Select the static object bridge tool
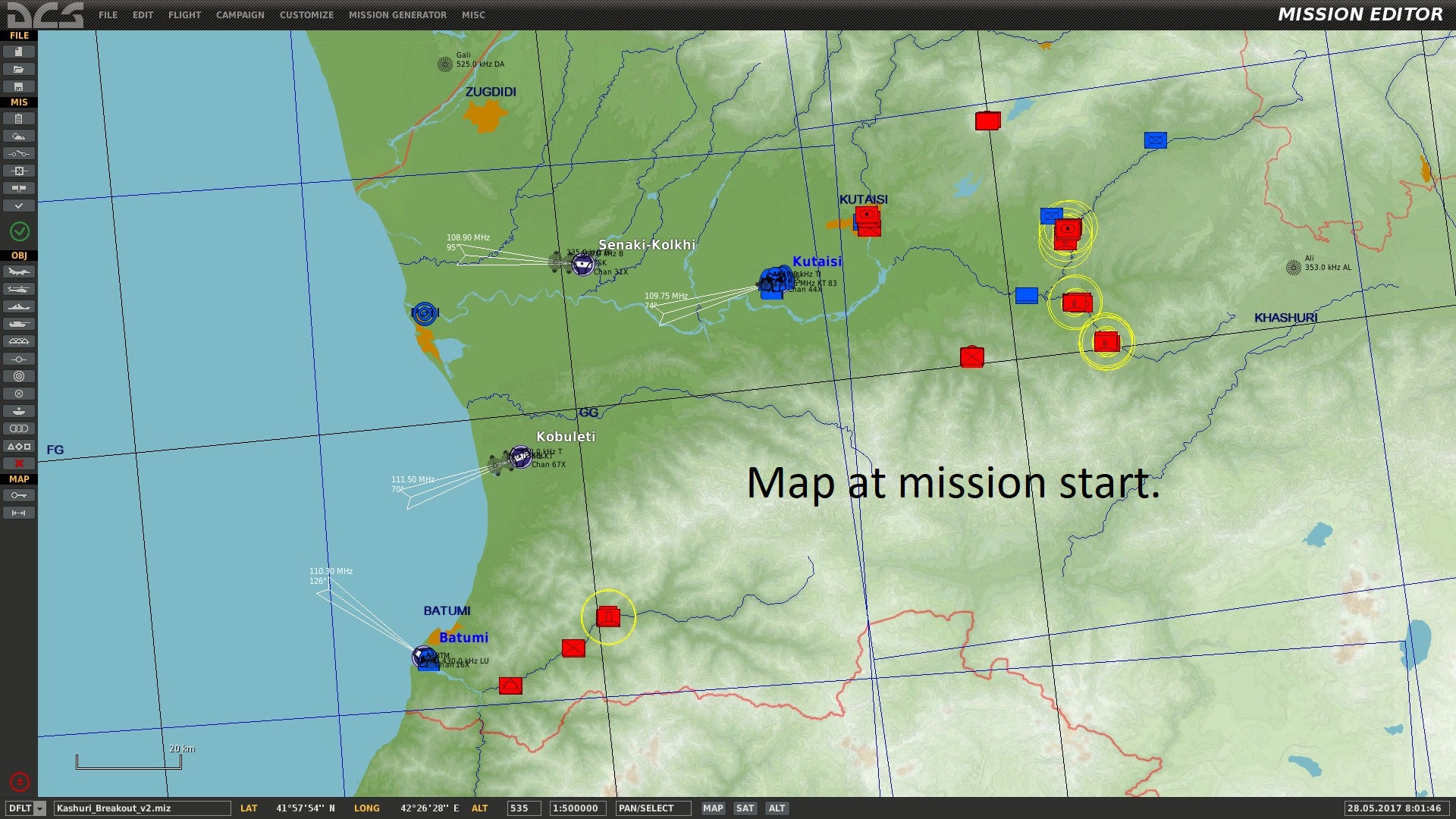The image size is (1456, 819). pos(19,341)
